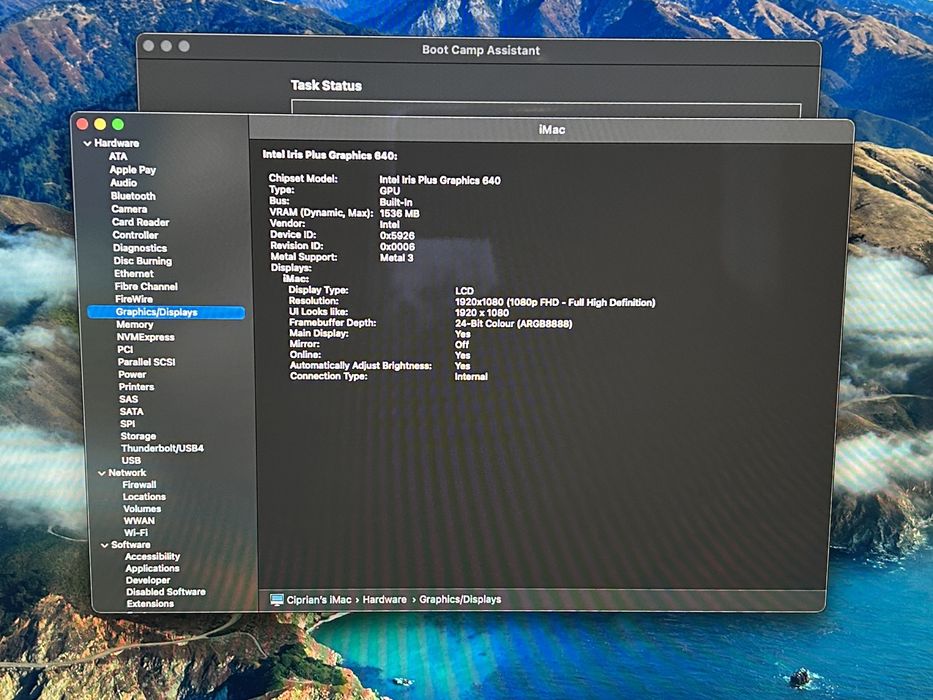This screenshot has height=700, width=933.
Task: Open Diagnostics hardware entry
Action: pyautogui.click(x=140, y=248)
